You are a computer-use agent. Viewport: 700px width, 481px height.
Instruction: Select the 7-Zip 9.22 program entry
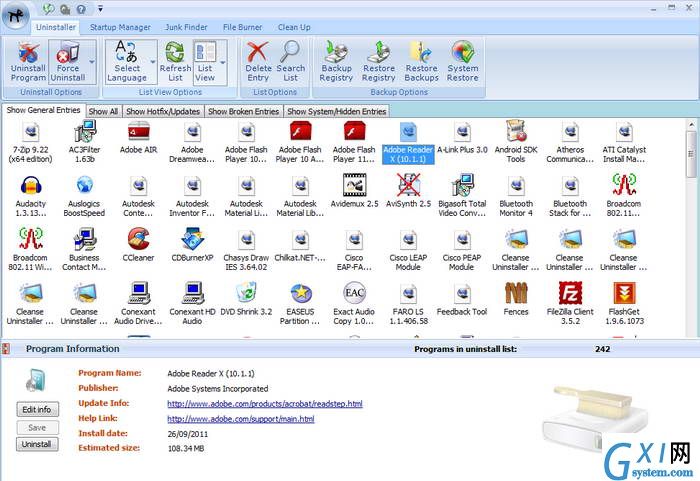(30, 142)
